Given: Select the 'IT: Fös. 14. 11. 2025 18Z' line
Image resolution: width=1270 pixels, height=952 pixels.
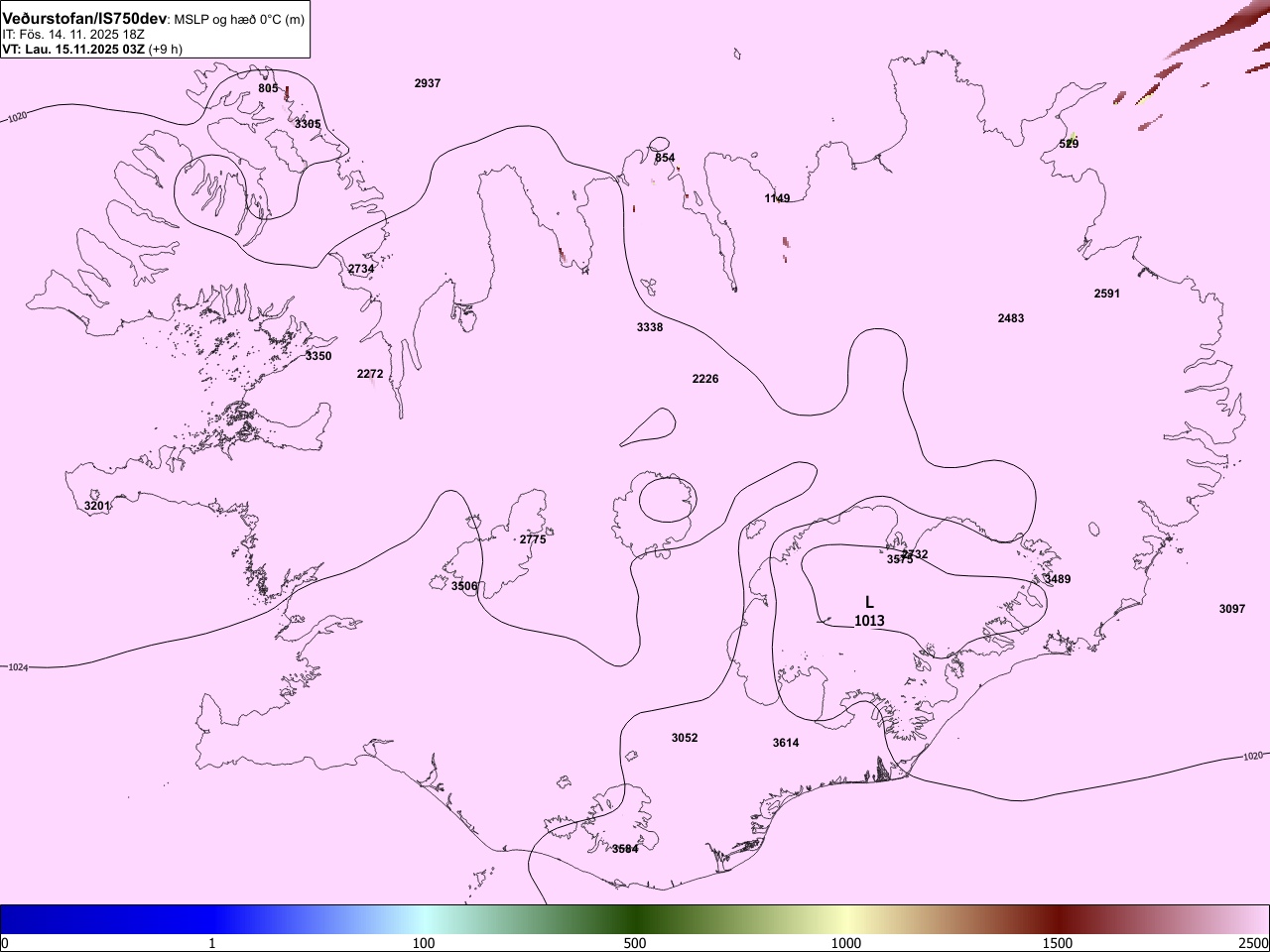Looking at the screenshot, I should (73, 35).
